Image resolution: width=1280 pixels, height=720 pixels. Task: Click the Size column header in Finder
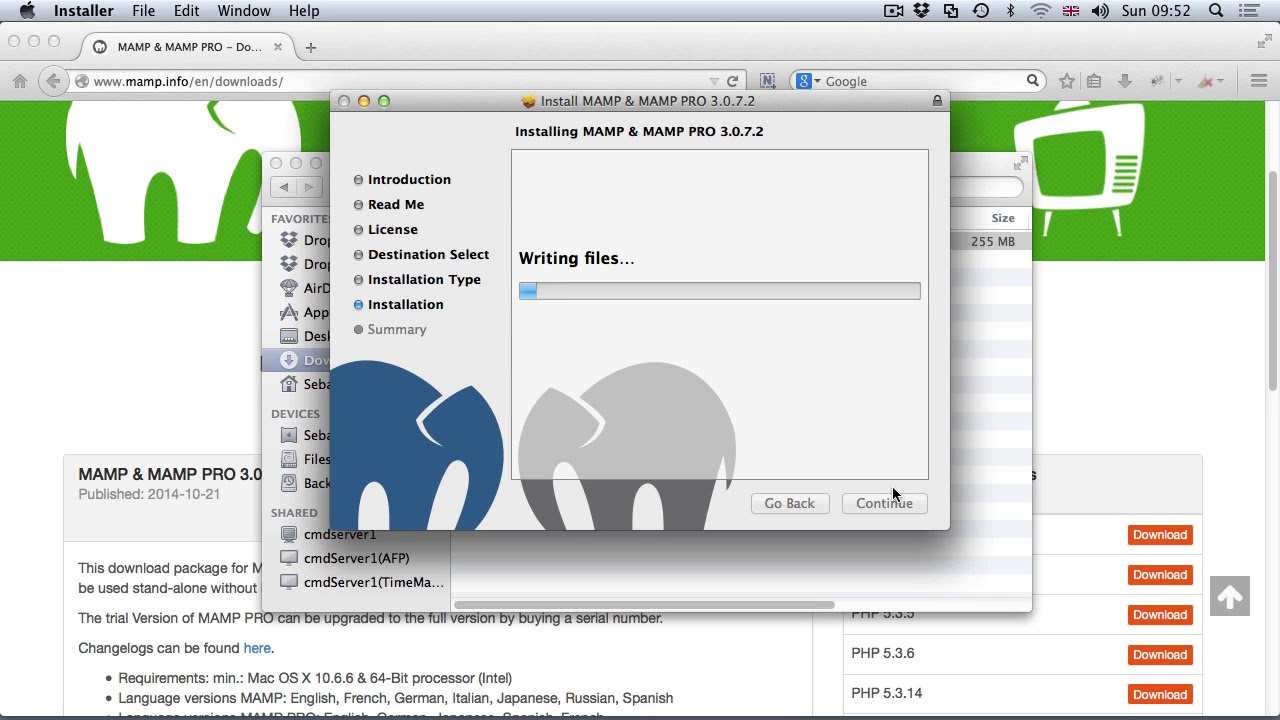pyautogui.click(x=1002, y=218)
